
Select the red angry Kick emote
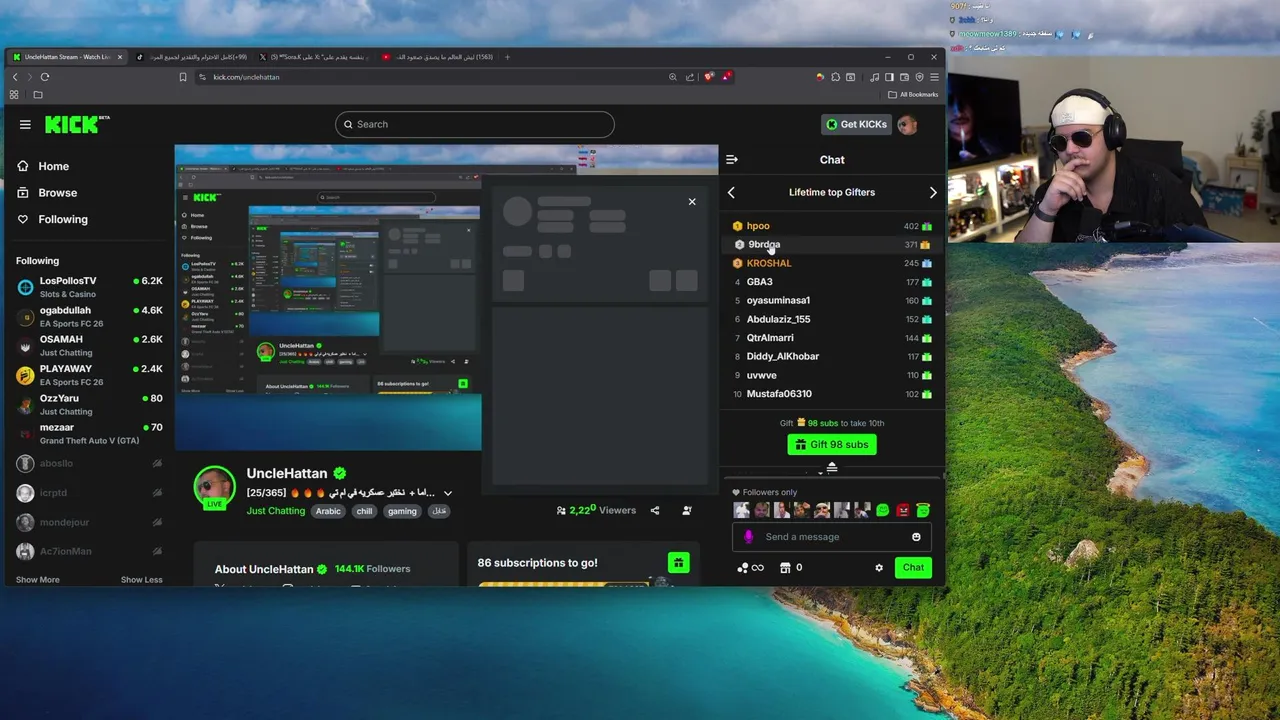tap(903, 510)
